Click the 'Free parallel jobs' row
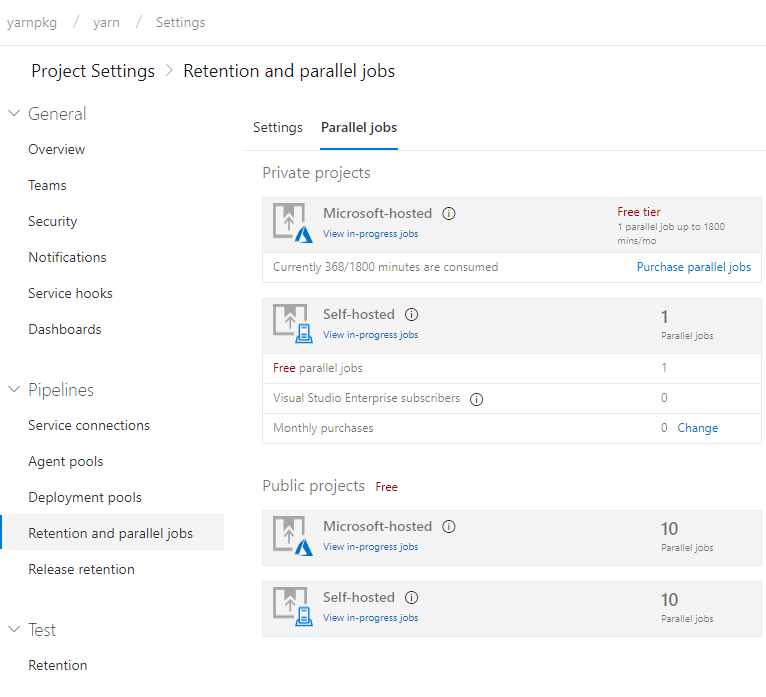766x697 pixels. click(x=511, y=368)
